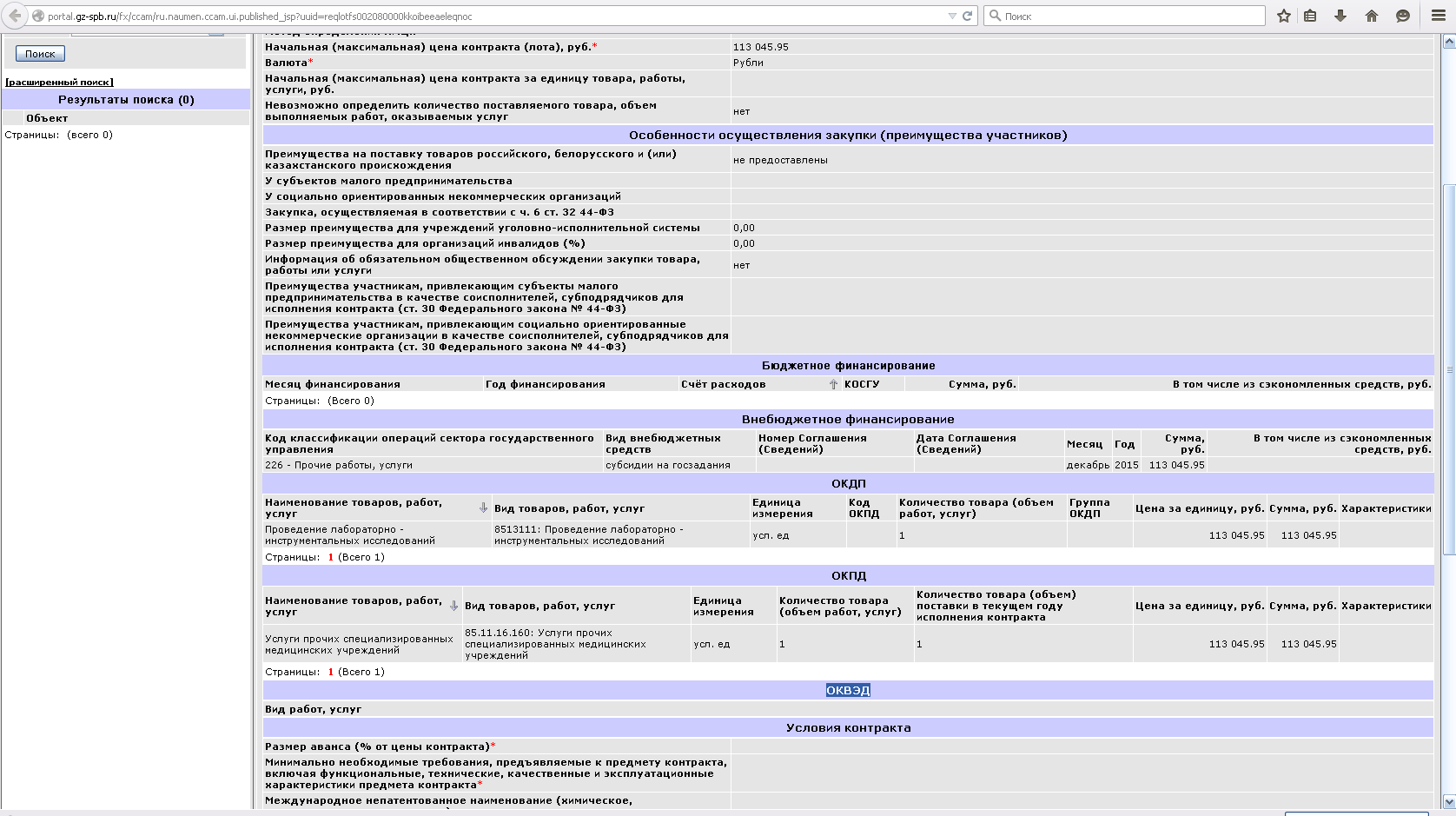Go back with the browser back arrow
This screenshot has width=1456, height=816.
click(x=15, y=16)
